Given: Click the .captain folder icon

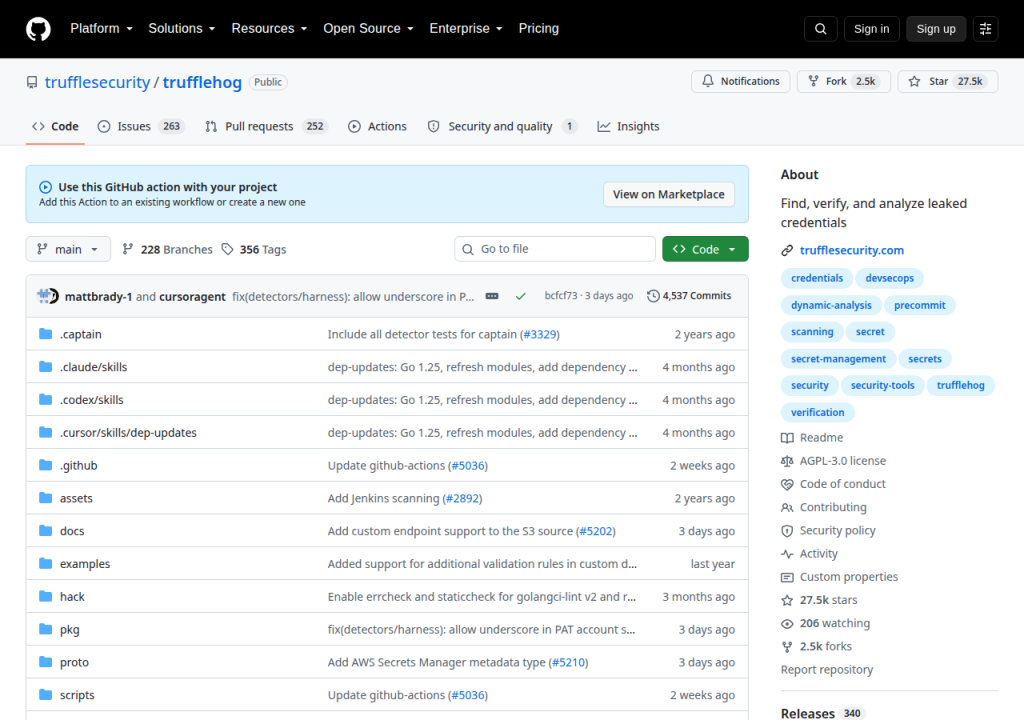Looking at the screenshot, I should [x=45, y=334].
